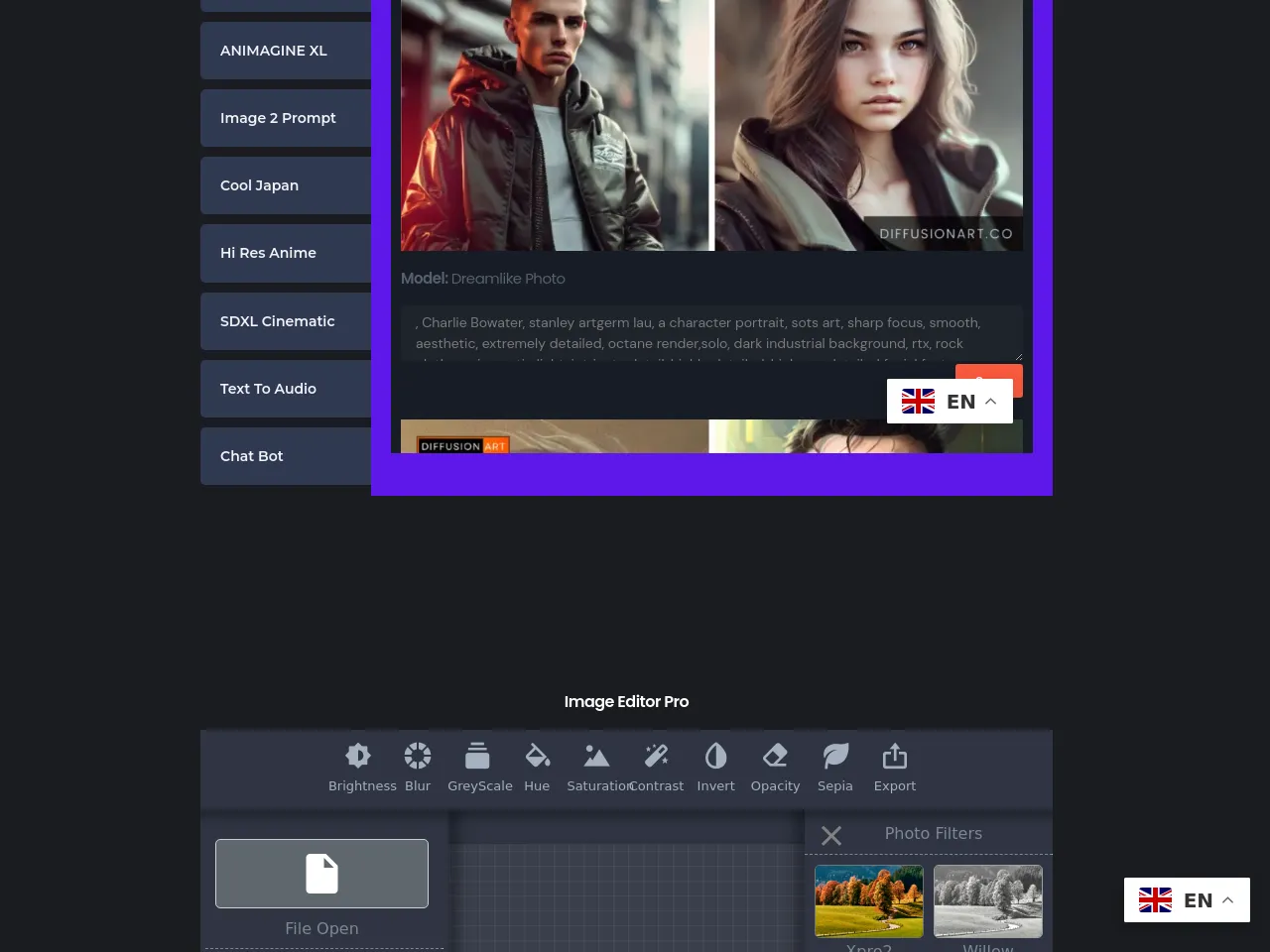Screen dimensions: 1270x952
Task: Apply the Sepia leaf filter
Action: coord(835,757)
